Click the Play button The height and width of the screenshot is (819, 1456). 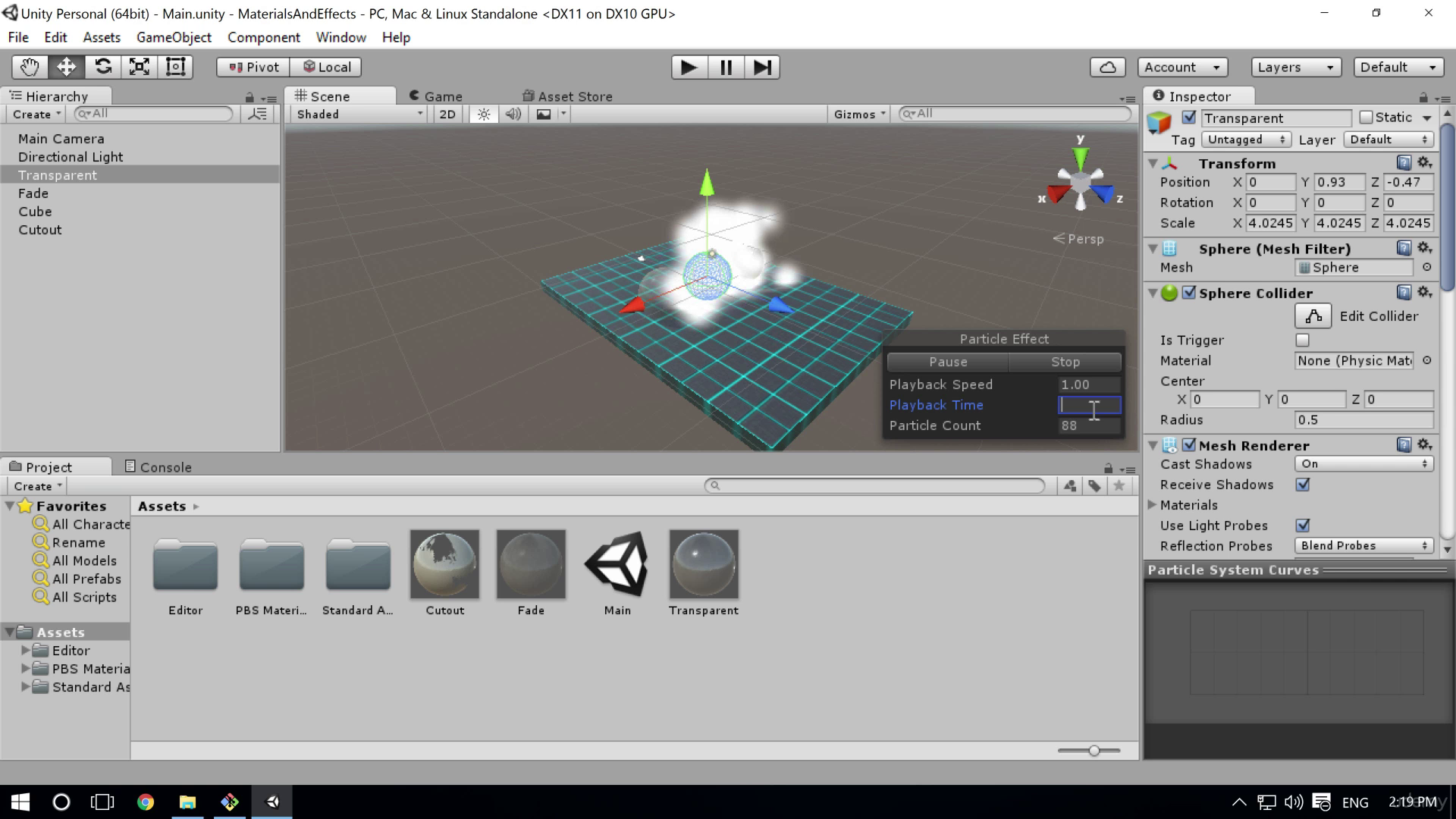(689, 67)
